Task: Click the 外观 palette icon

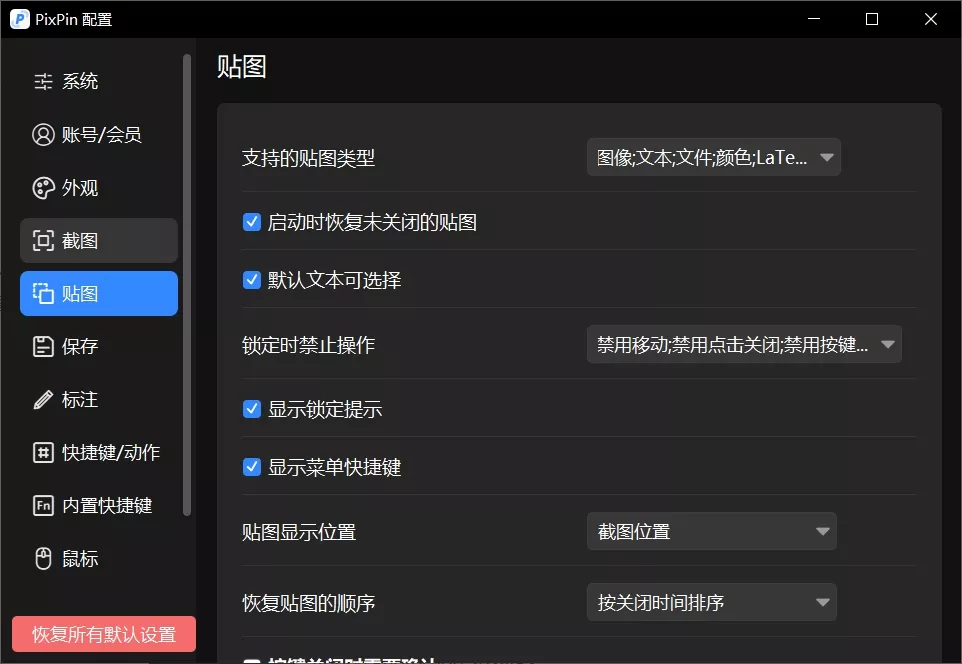Action: pyautogui.click(x=43, y=188)
